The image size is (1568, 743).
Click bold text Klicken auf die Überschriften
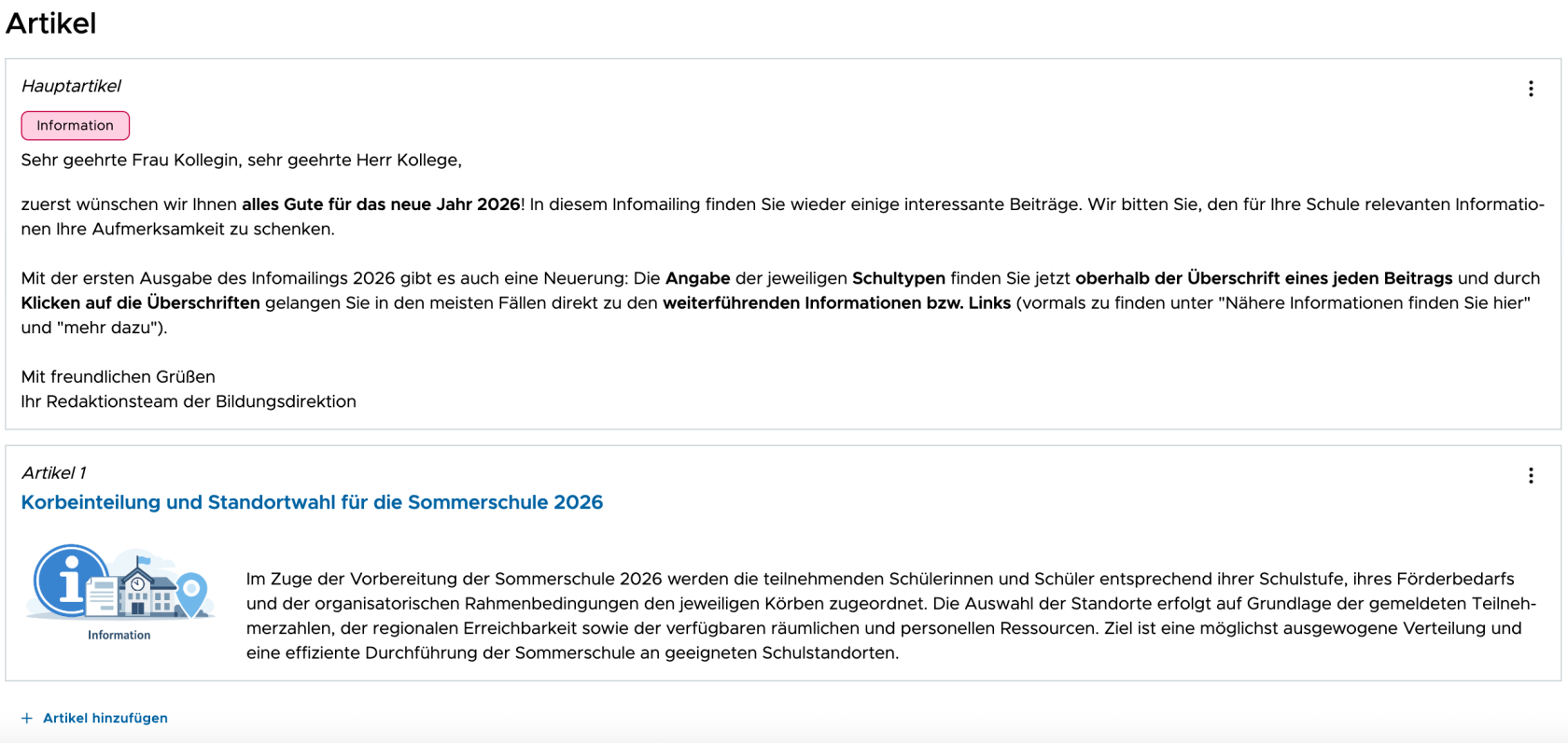tap(141, 303)
